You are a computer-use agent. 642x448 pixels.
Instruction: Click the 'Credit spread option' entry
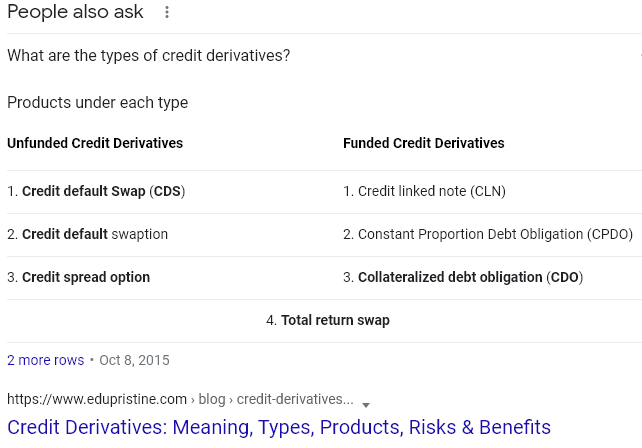(x=79, y=277)
